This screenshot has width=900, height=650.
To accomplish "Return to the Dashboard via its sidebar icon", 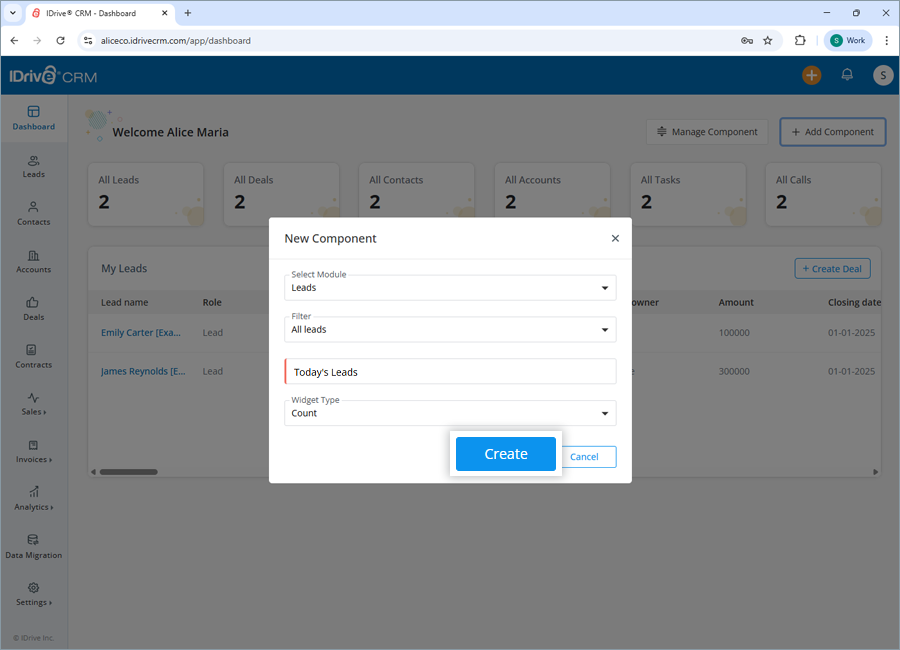I will [33, 119].
